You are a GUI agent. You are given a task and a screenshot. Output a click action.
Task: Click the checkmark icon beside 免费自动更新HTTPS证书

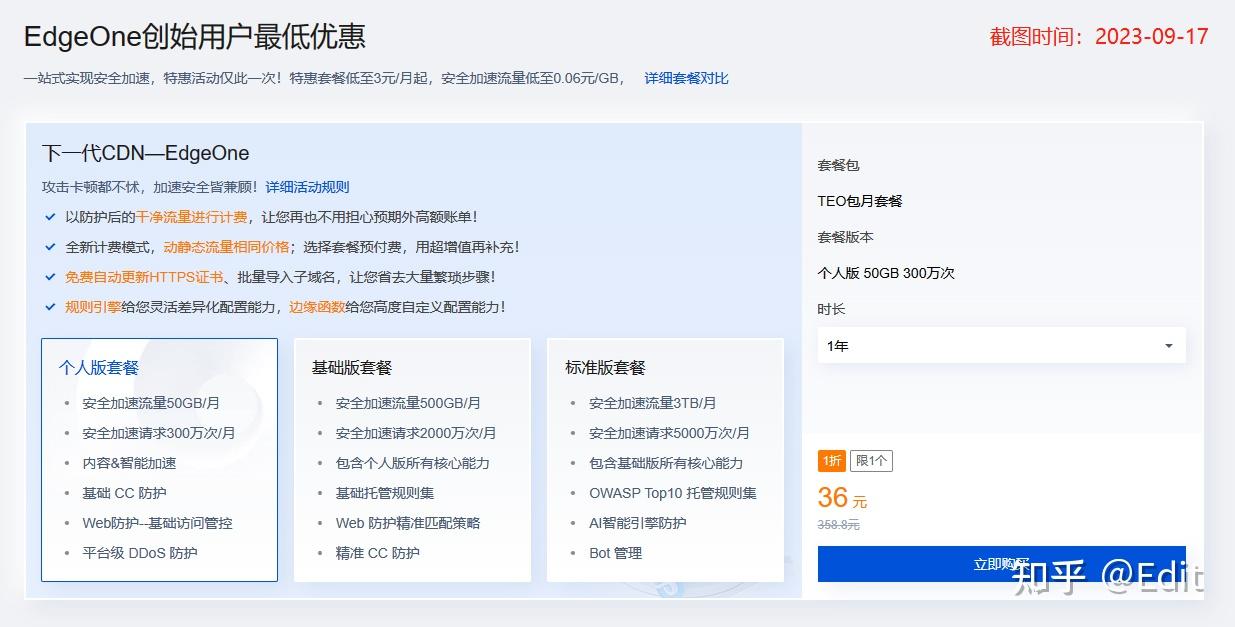(49, 277)
